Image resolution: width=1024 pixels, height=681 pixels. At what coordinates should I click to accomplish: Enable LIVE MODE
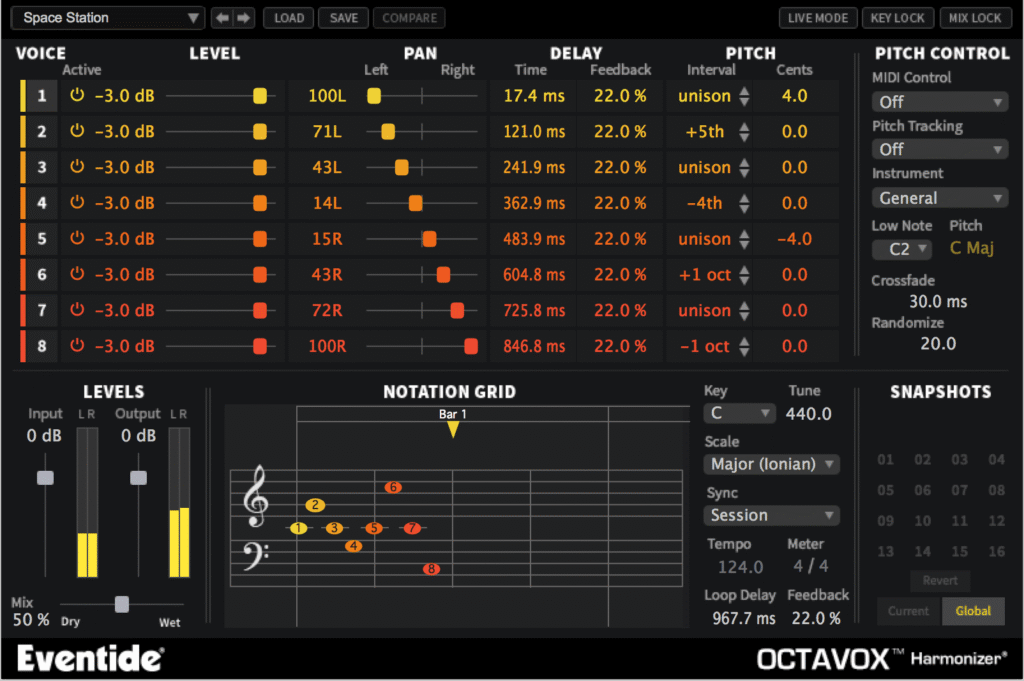[x=817, y=17]
